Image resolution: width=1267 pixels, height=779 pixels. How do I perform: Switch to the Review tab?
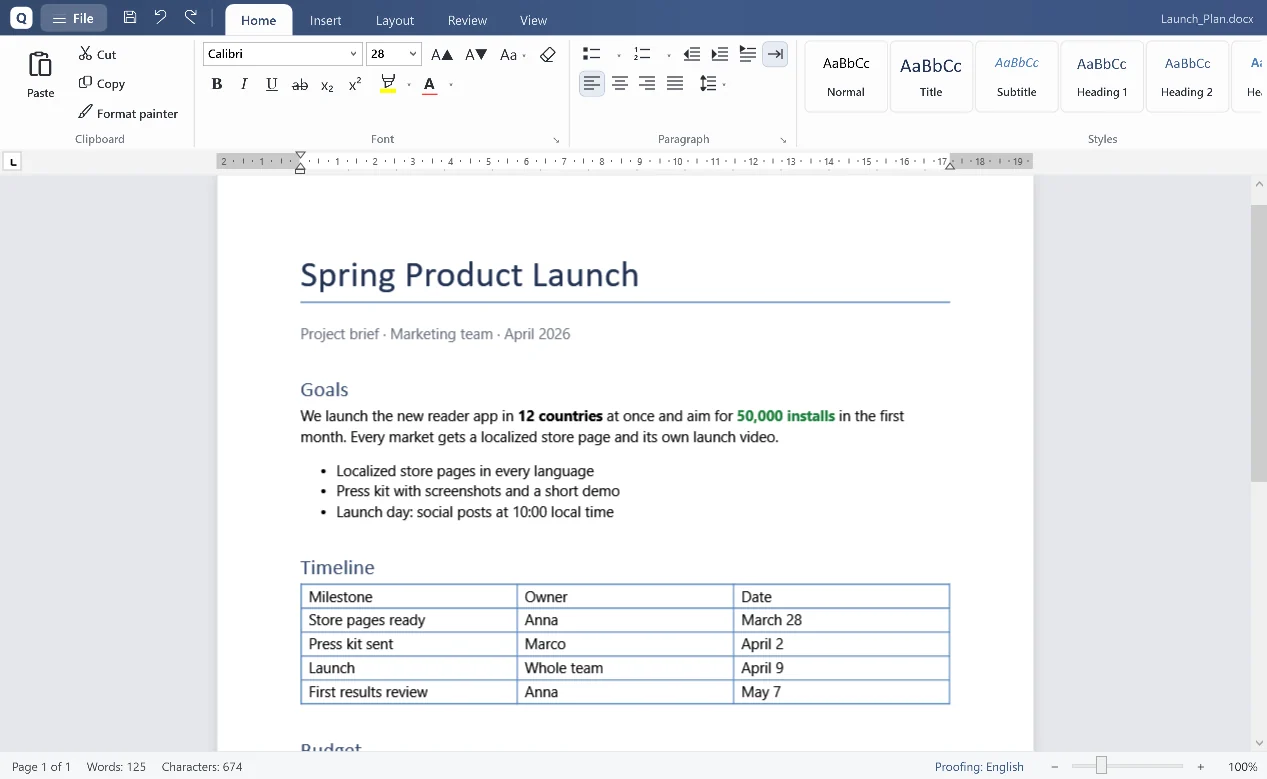[467, 20]
